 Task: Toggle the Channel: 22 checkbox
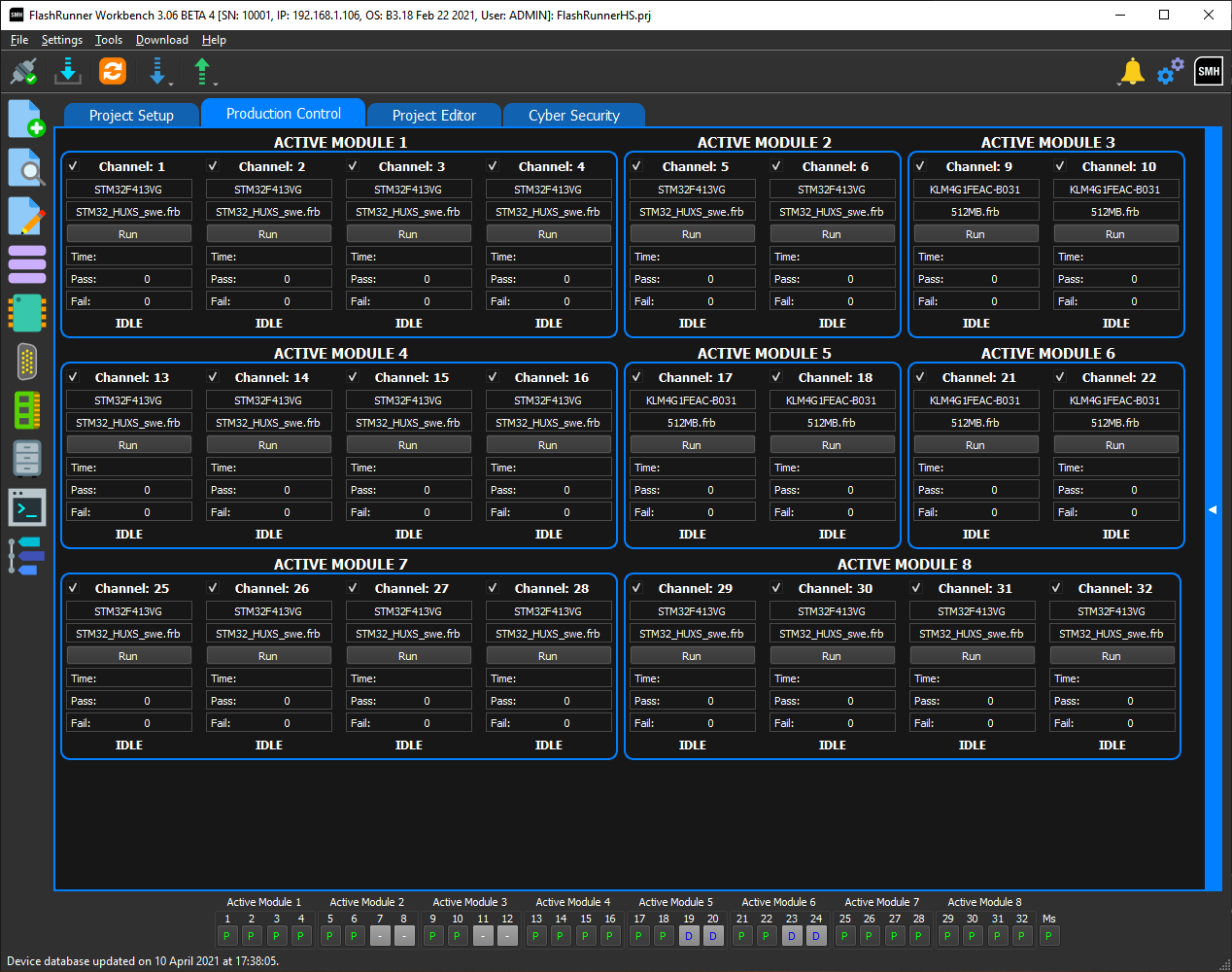[x=1060, y=377]
